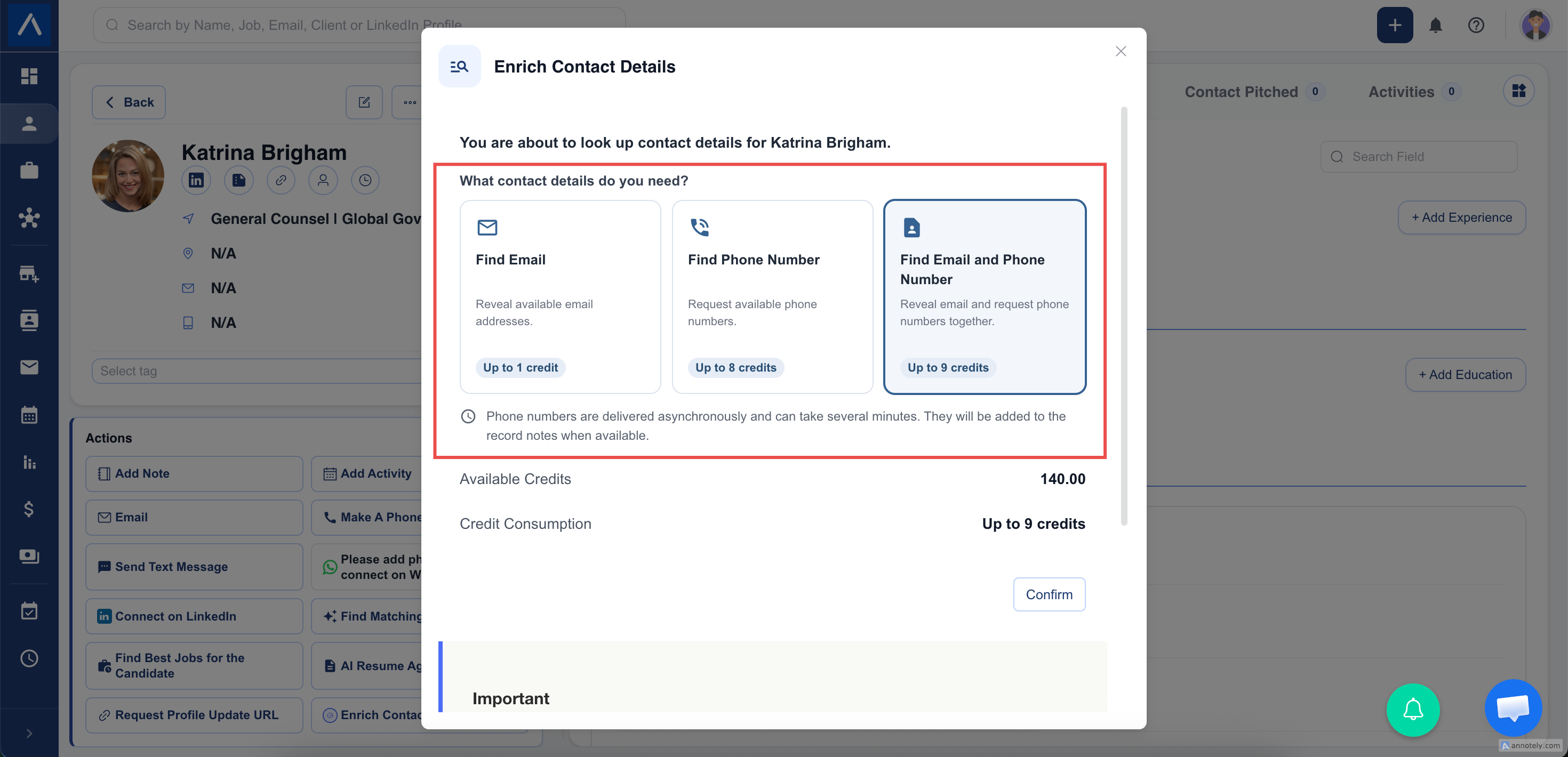This screenshot has width=1568, height=757.
Task: Expand the sidebar with the bottom chevron
Action: tap(29, 733)
